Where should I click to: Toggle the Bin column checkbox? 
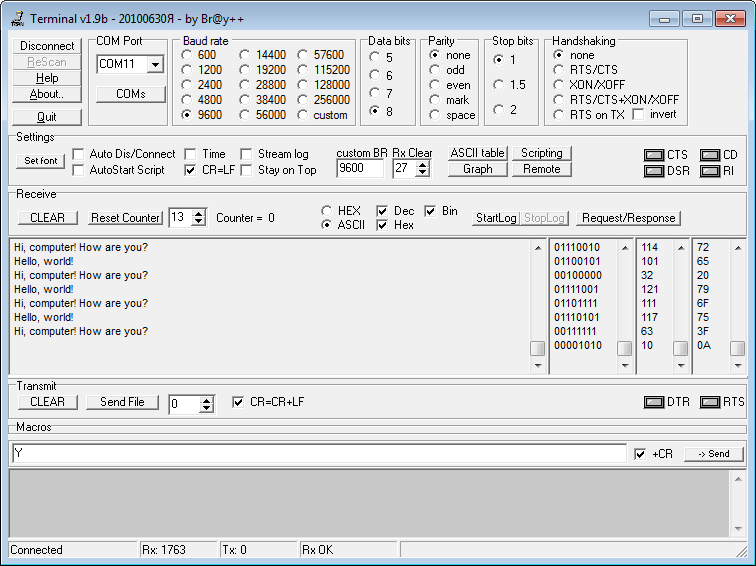[430, 211]
